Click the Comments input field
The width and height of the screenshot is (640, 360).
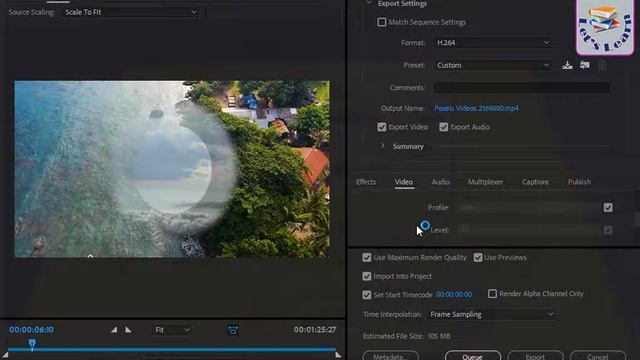click(x=522, y=88)
